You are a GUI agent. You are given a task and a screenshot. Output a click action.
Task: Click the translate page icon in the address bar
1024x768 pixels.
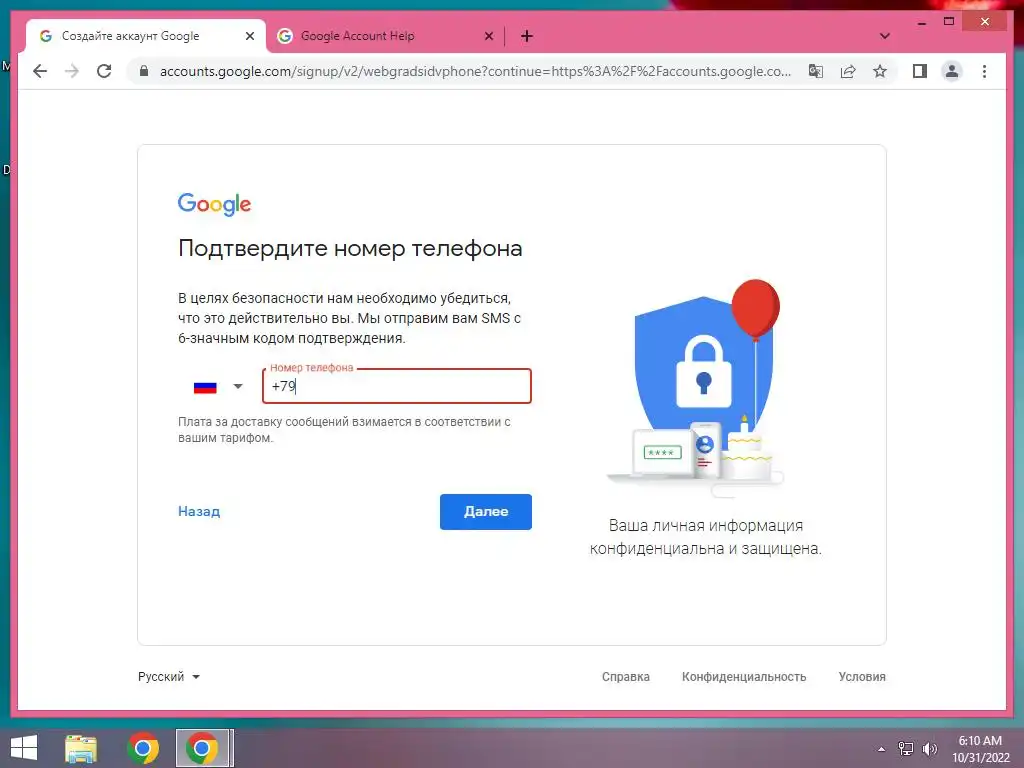point(816,71)
